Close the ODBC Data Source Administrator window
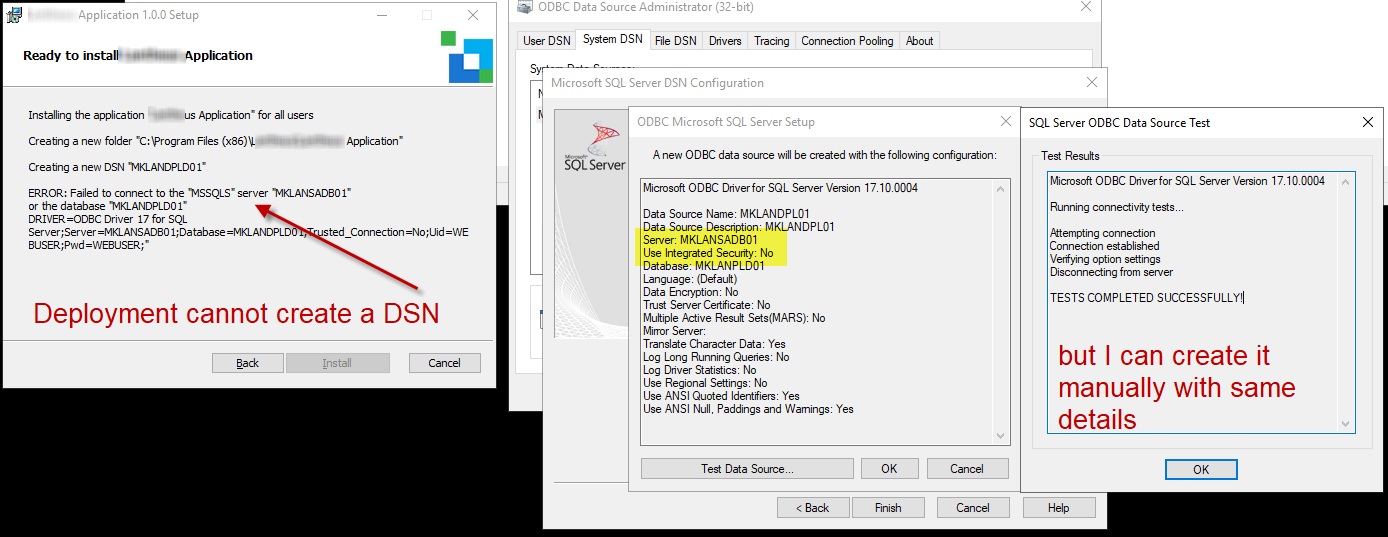 1085,6
